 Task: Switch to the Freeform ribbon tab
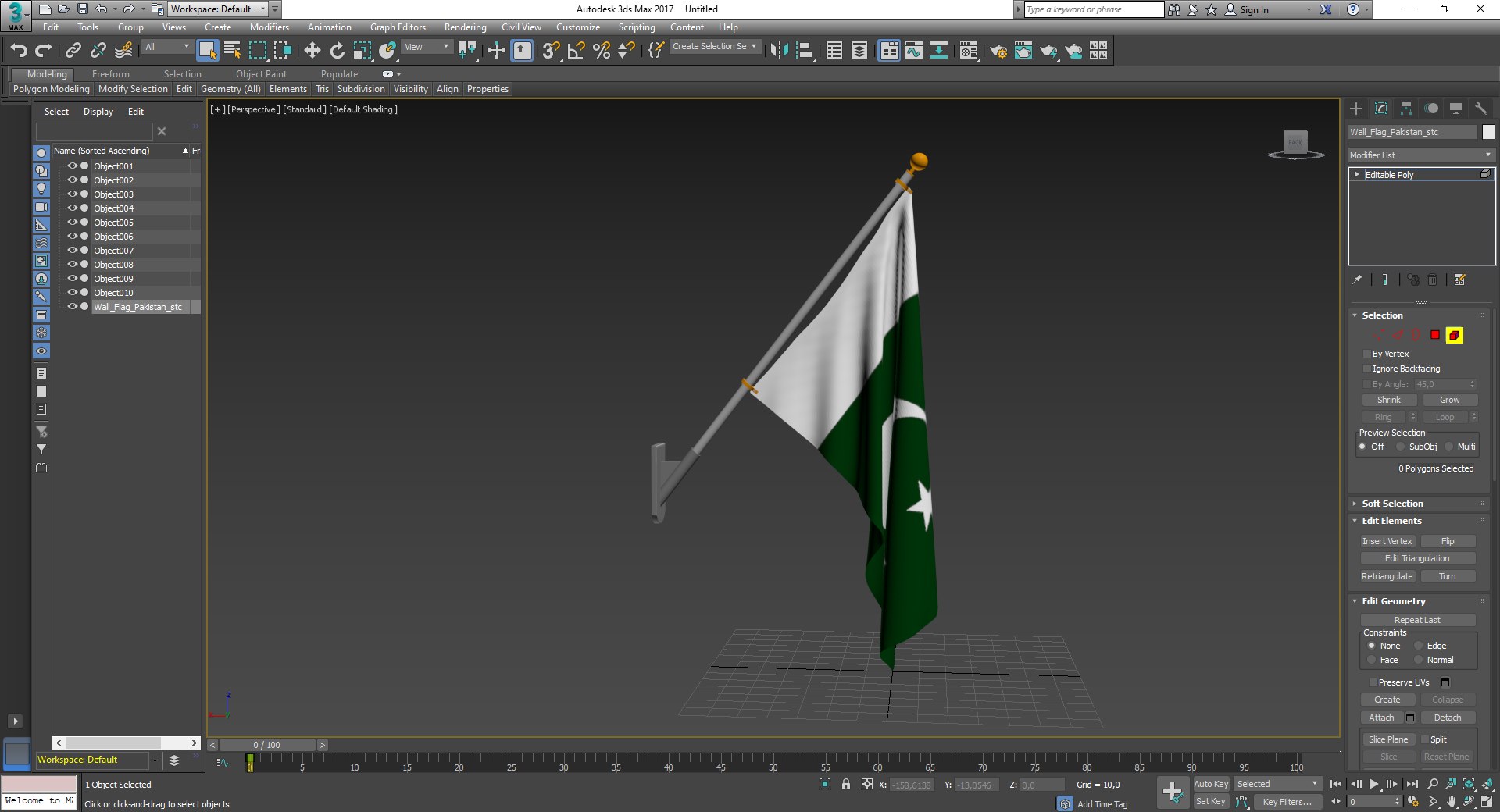(111, 74)
